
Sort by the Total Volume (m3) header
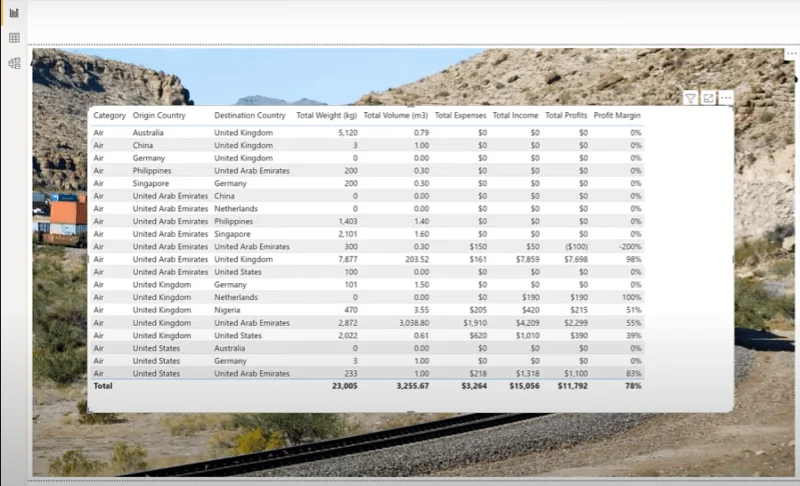pos(395,115)
